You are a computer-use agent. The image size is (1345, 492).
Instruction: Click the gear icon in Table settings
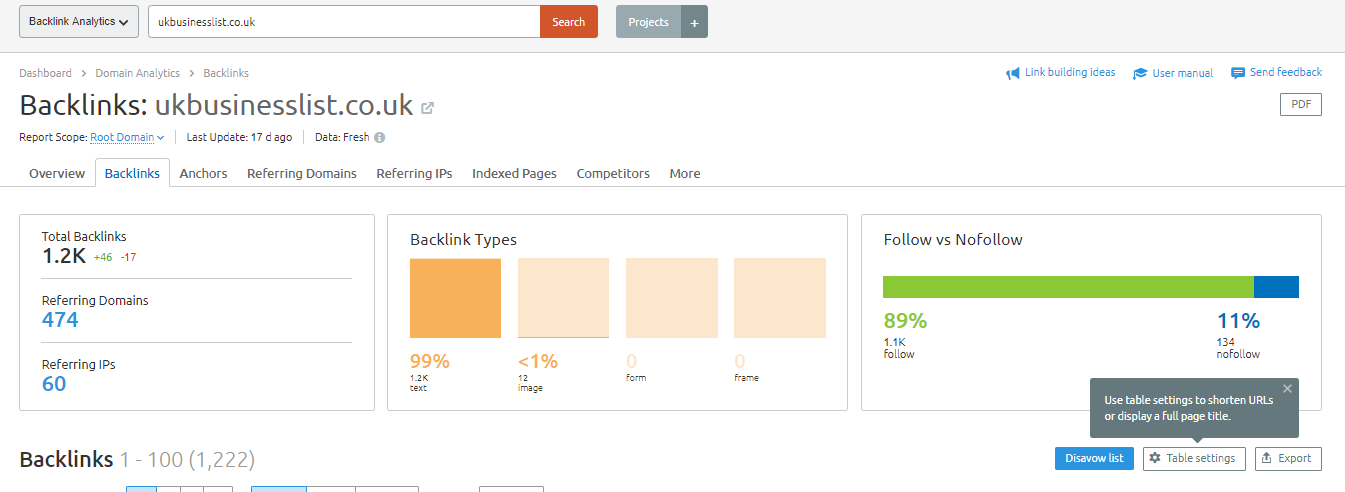(1155, 458)
